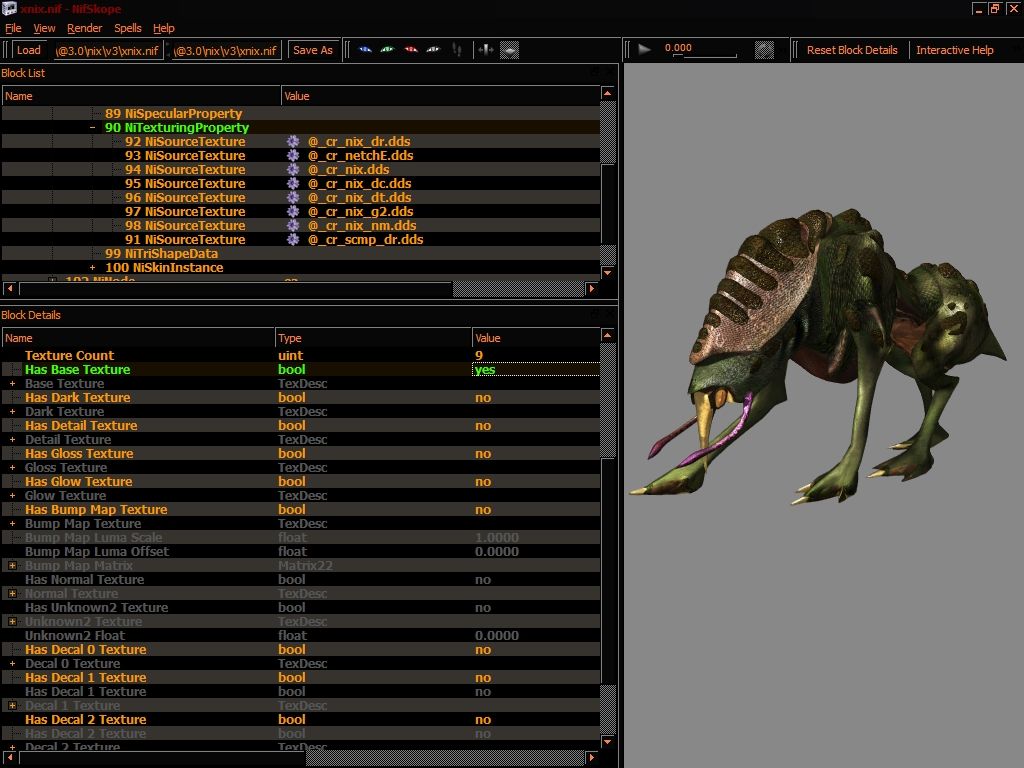Expand the Dark Texture row
Screen dimensions: 1024x768
[x=12, y=412]
